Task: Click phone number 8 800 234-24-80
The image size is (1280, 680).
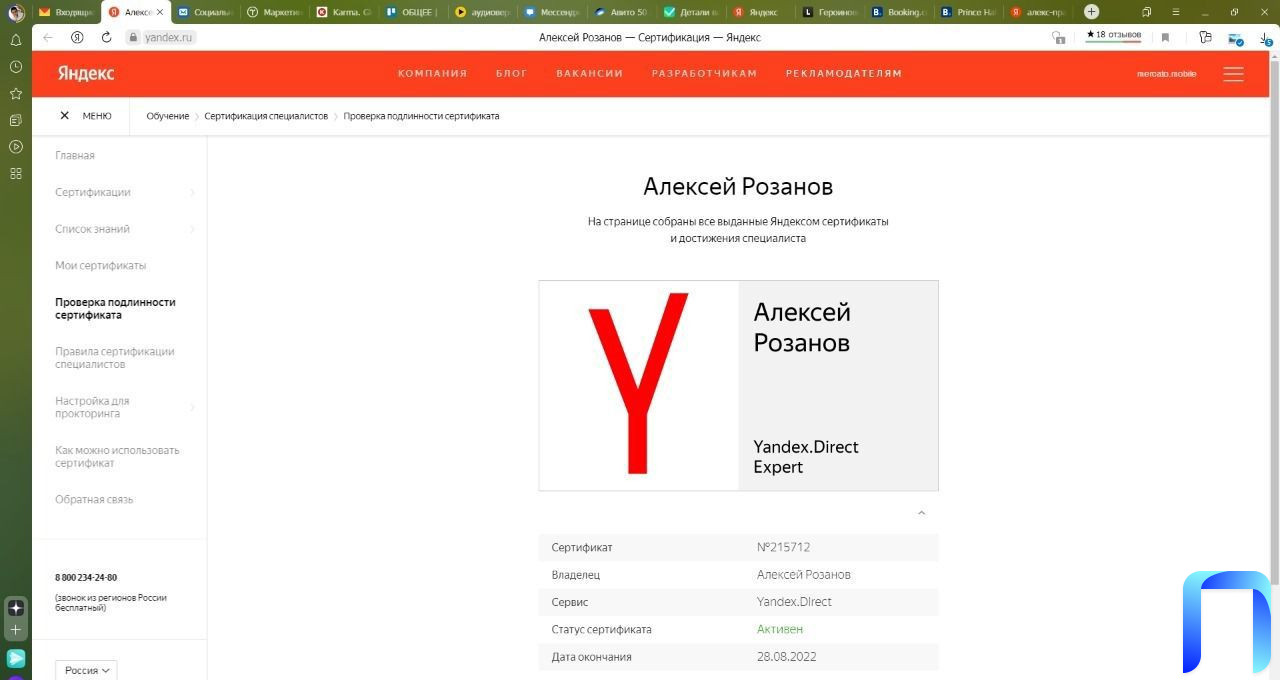Action: tap(86, 578)
